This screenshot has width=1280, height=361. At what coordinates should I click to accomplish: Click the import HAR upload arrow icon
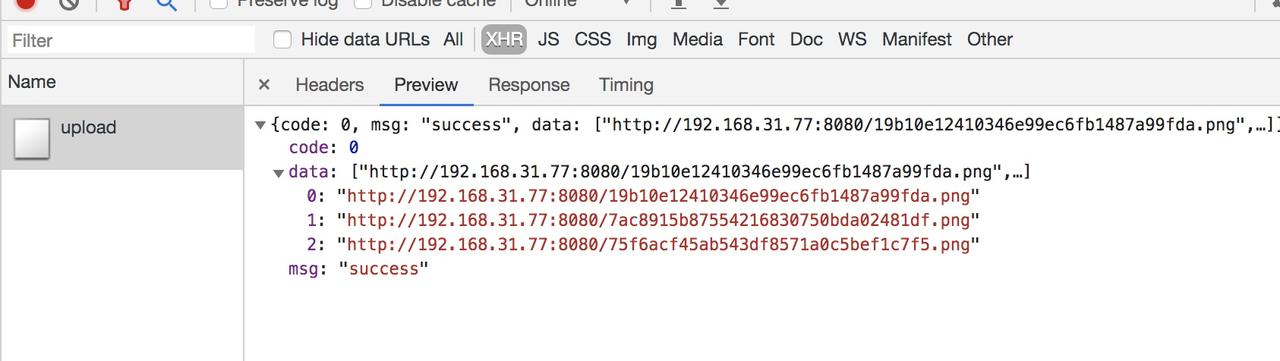point(678,4)
